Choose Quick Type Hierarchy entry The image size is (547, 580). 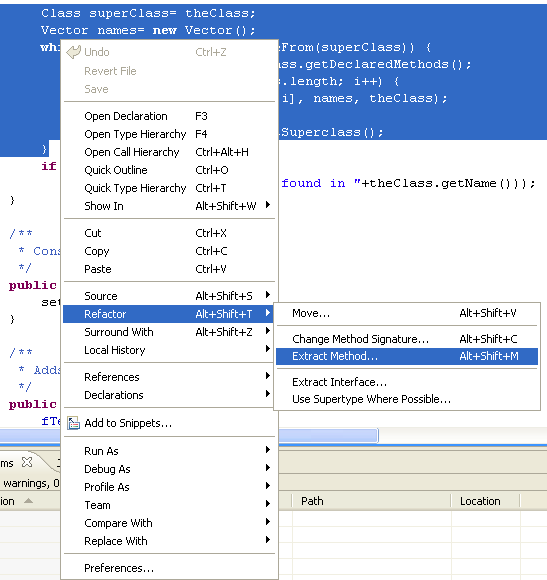click(169, 188)
